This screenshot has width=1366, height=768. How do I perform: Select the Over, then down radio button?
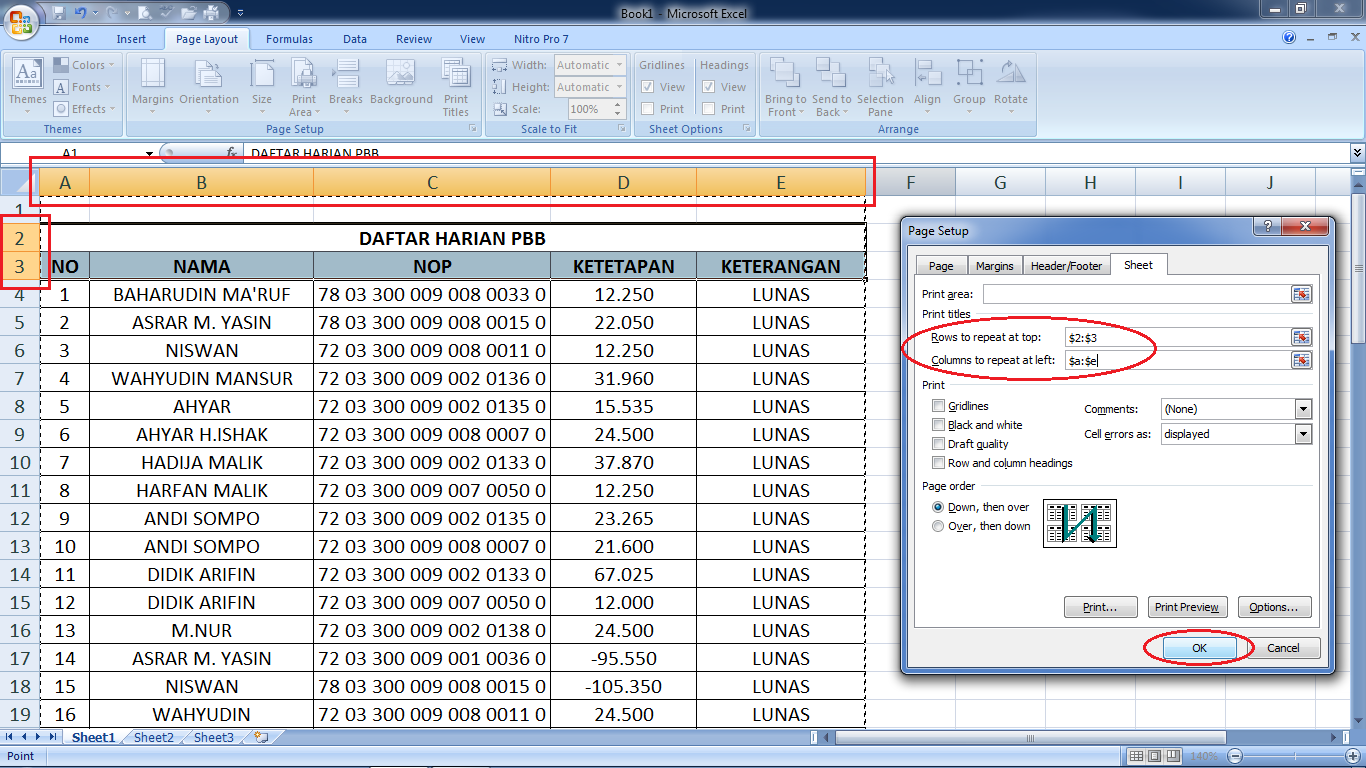pos(938,526)
